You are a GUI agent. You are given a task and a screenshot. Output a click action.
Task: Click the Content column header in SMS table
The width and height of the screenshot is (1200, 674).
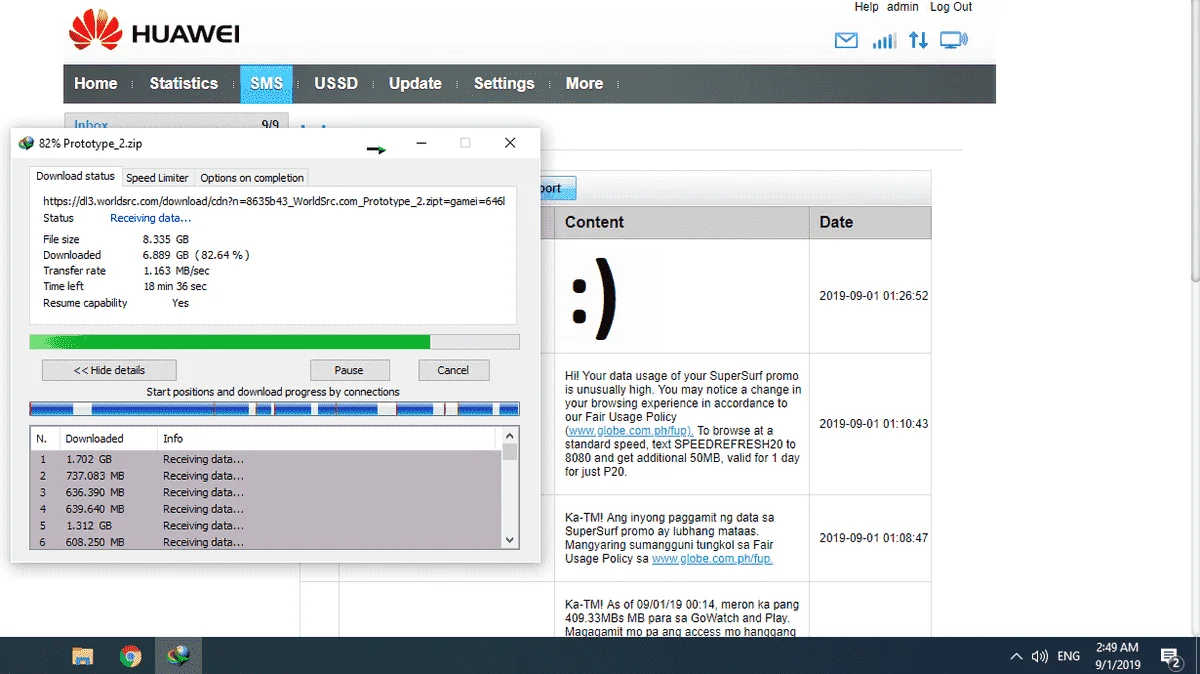(x=682, y=222)
